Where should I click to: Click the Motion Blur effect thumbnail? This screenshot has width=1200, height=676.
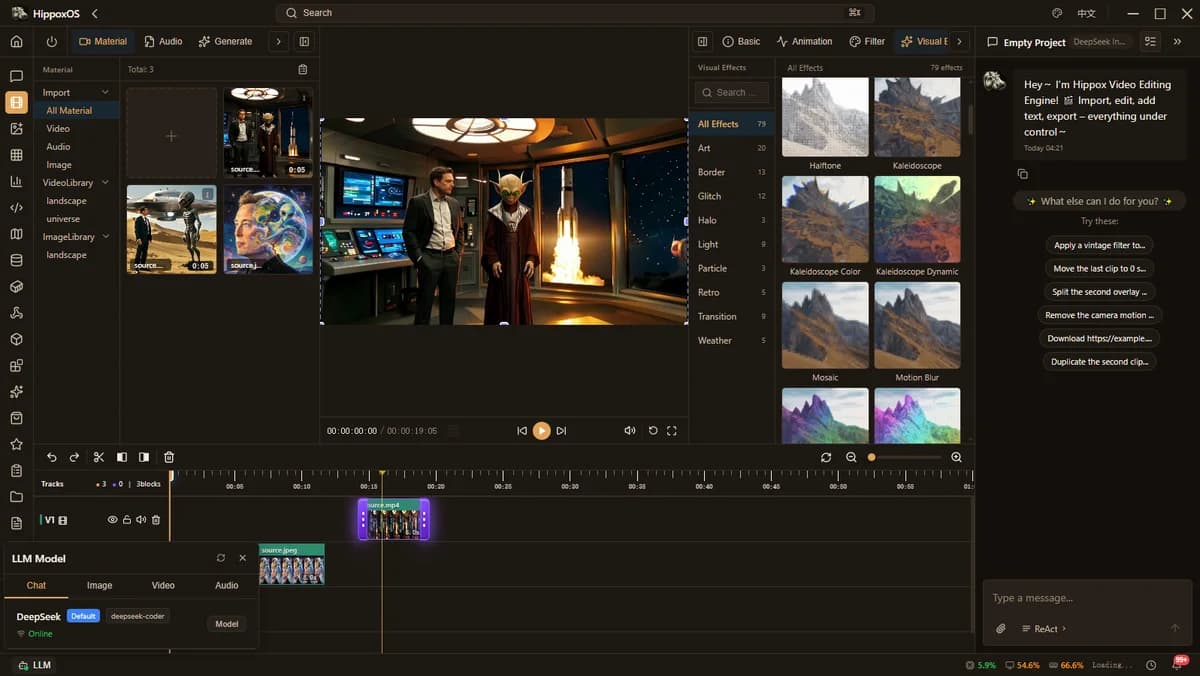coord(917,325)
